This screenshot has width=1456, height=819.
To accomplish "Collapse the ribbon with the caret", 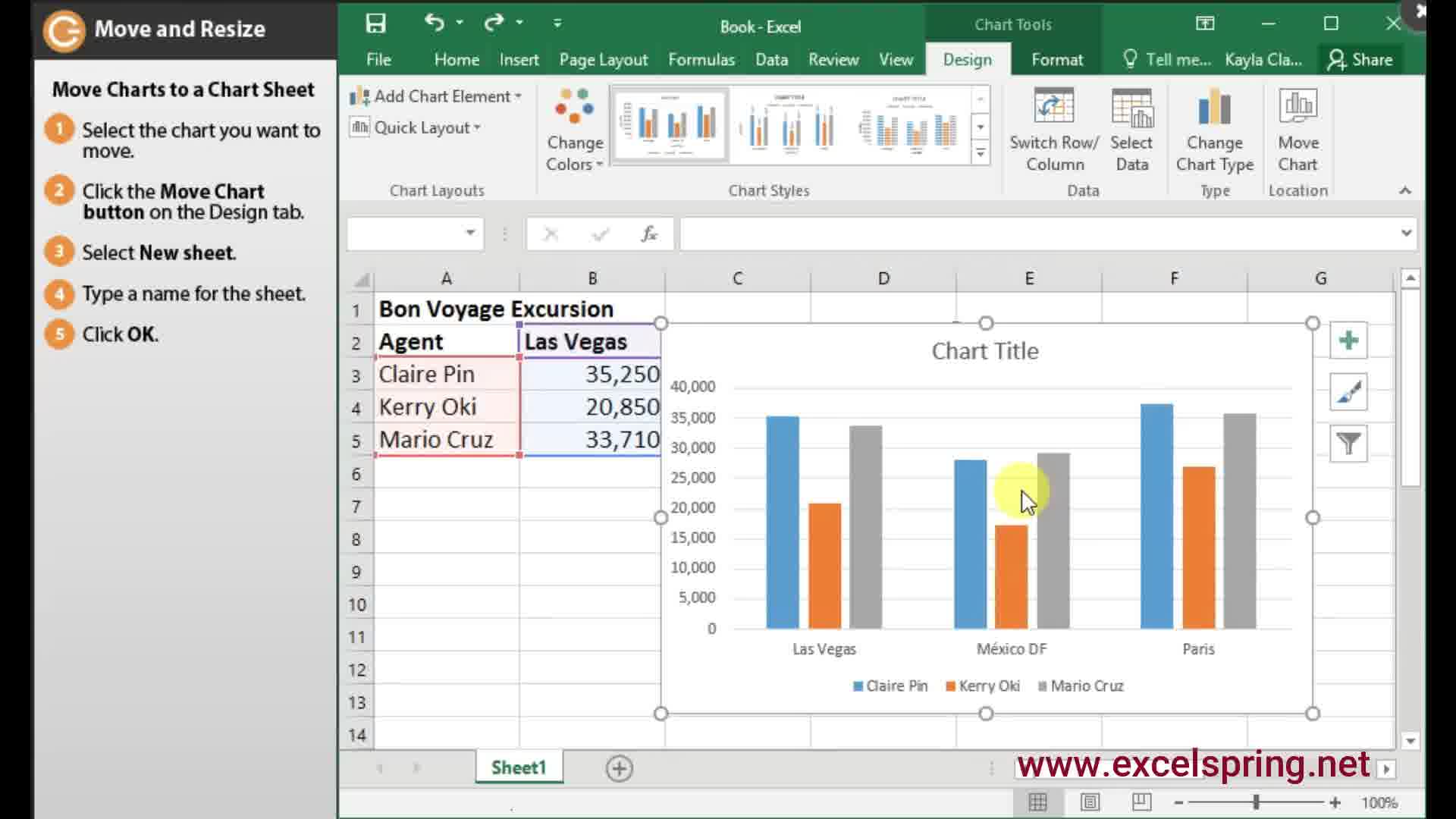I will coord(1405,190).
